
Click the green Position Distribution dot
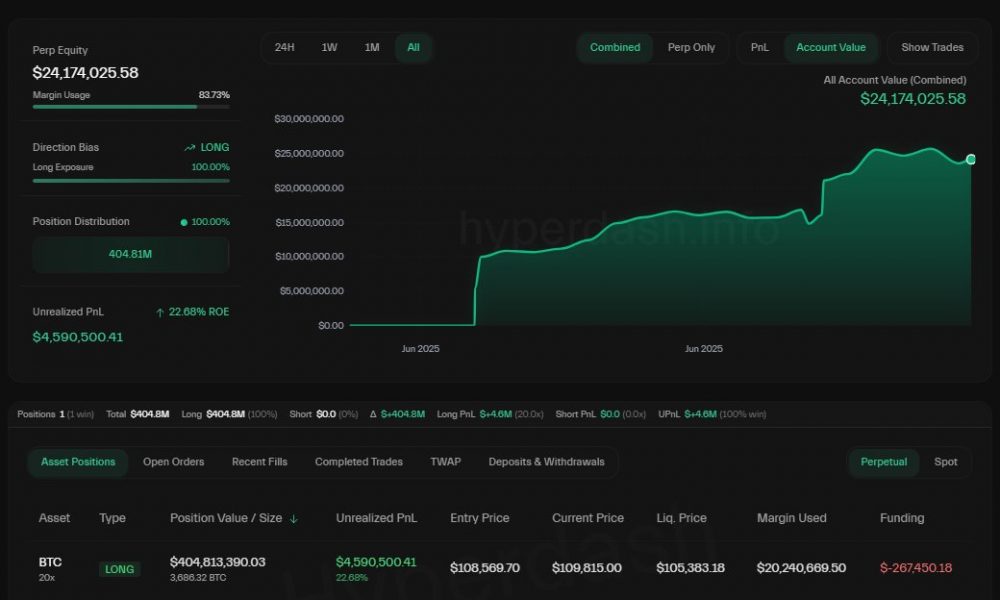(184, 222)
